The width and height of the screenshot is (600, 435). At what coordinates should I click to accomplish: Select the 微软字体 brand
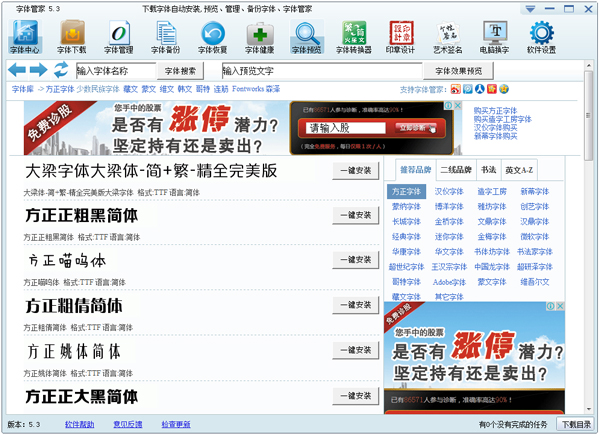click(x=535, y=237)
